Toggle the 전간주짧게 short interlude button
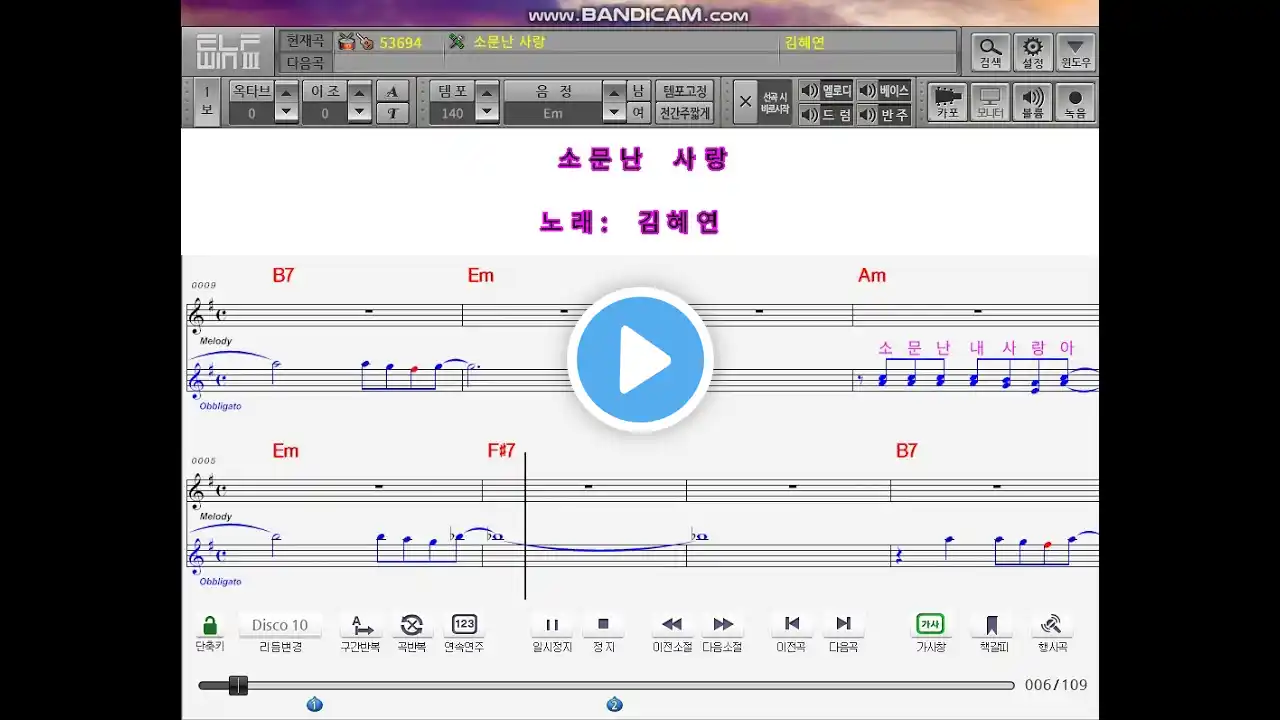The image size is (1280, 720). (x=685, y=113)
